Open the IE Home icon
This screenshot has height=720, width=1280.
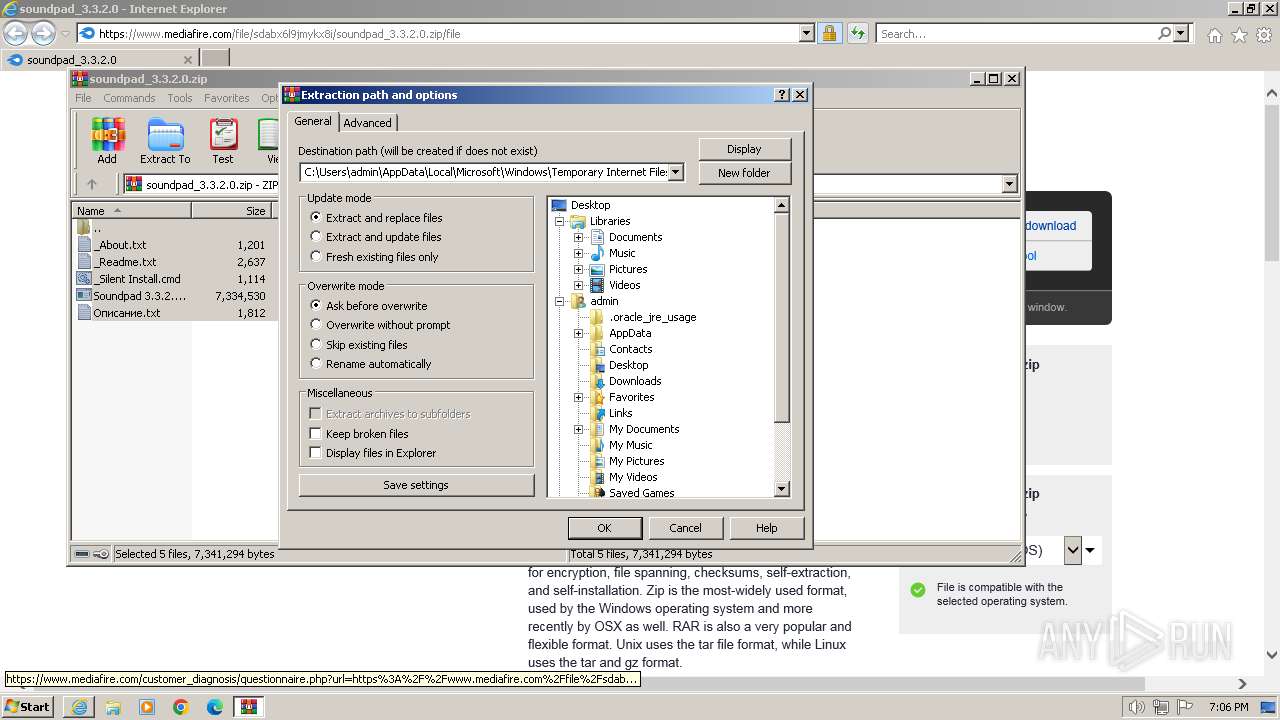pyautogui.click(x=1214, y=35)
